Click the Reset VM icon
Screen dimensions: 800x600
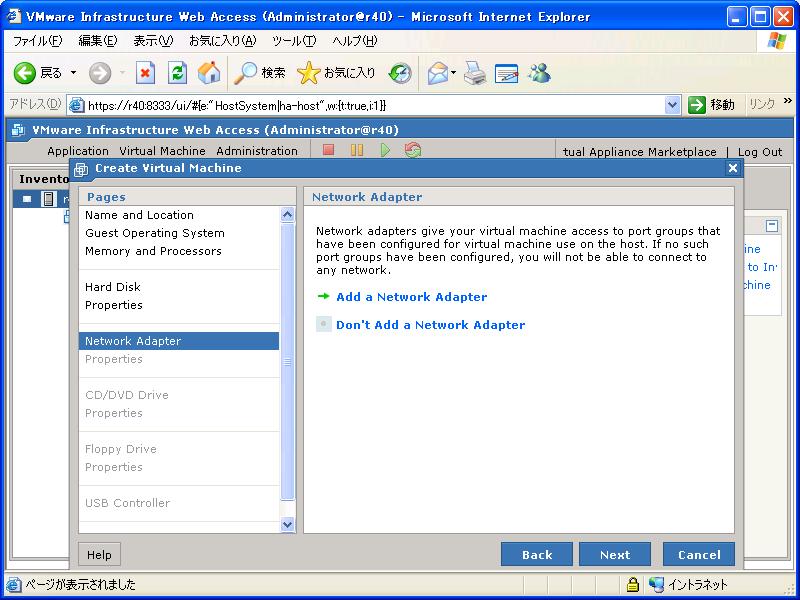[413, 150]
